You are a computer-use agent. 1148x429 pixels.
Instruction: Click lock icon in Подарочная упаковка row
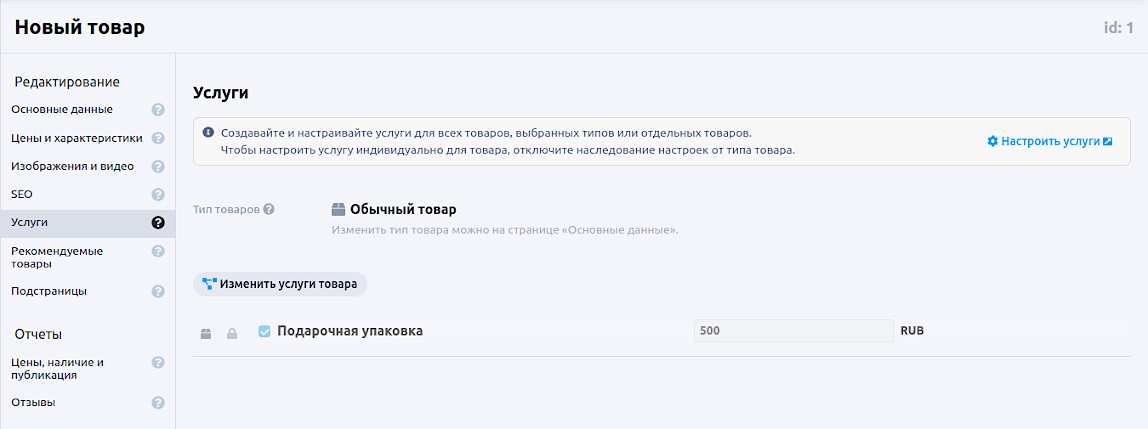(x=232, y=333)
